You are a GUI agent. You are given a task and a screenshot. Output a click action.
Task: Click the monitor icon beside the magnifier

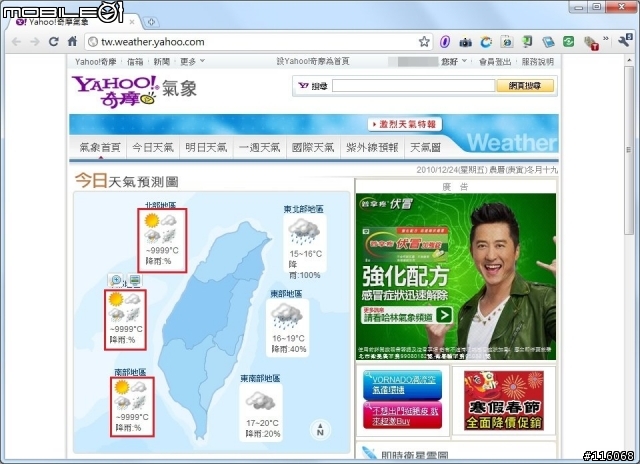pyautogui.click(x=134, y=280)
